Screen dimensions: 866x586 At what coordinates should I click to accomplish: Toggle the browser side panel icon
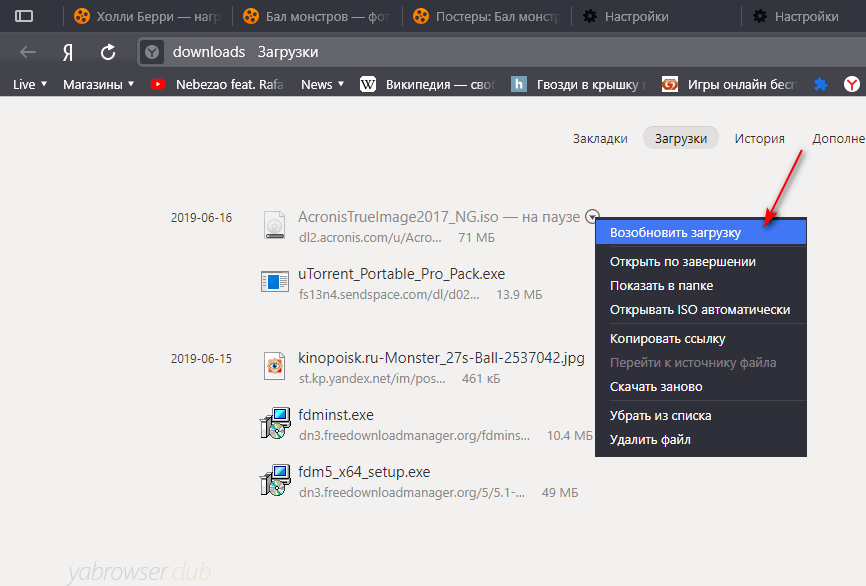[24, 17]
